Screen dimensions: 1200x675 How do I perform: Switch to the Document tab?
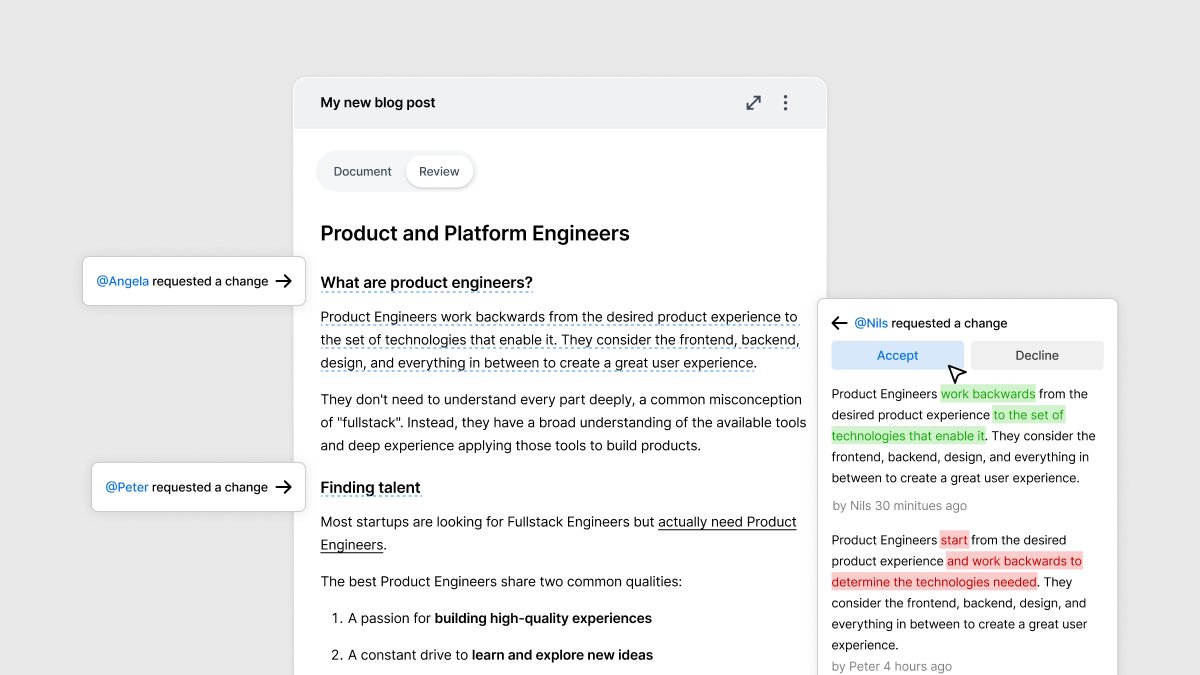pyautogui.click(x=362, y=171)
